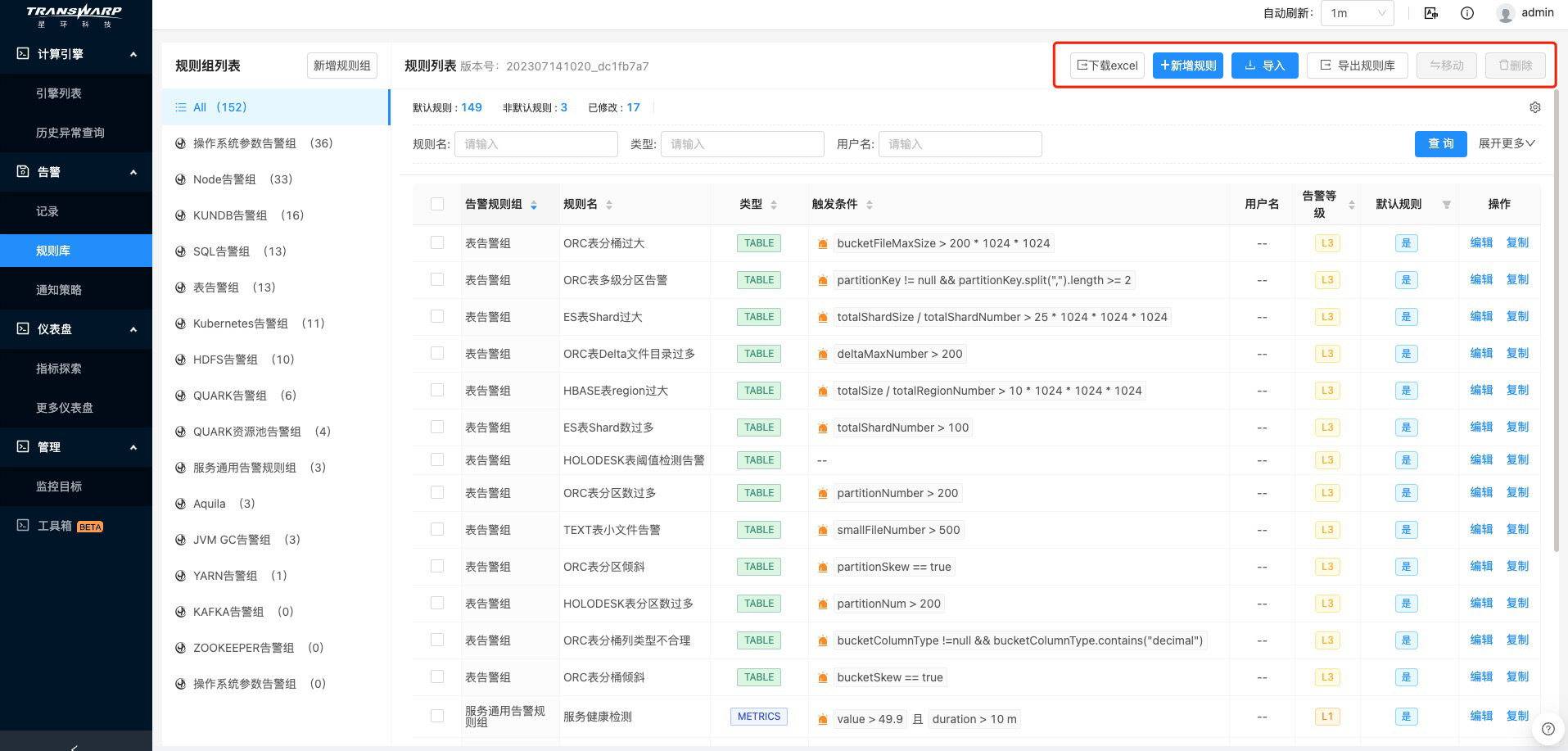Click the 导出规则库 button

point(1358,66)
